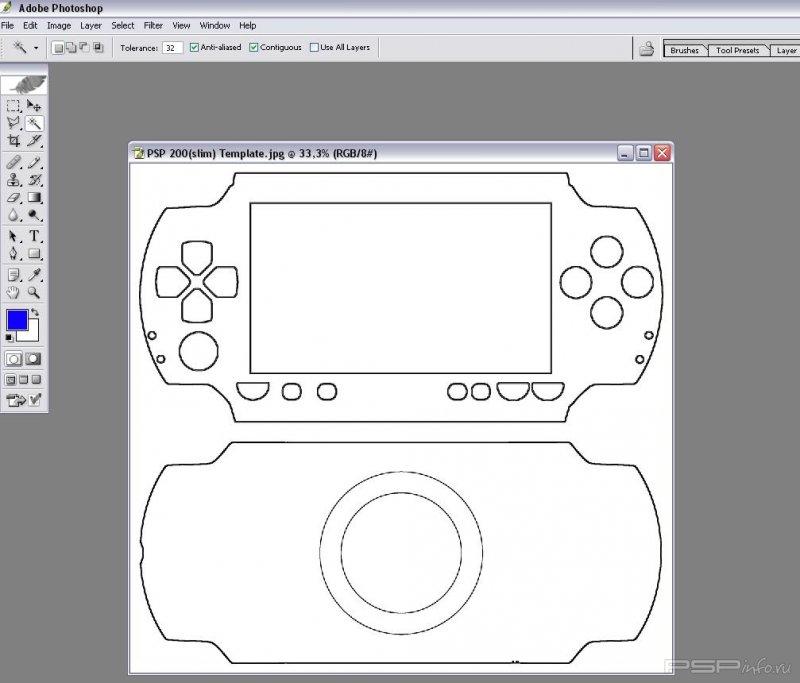Select the Type tool
The width and height of the screenshot is (800, 683).
[x=34, y=236]
